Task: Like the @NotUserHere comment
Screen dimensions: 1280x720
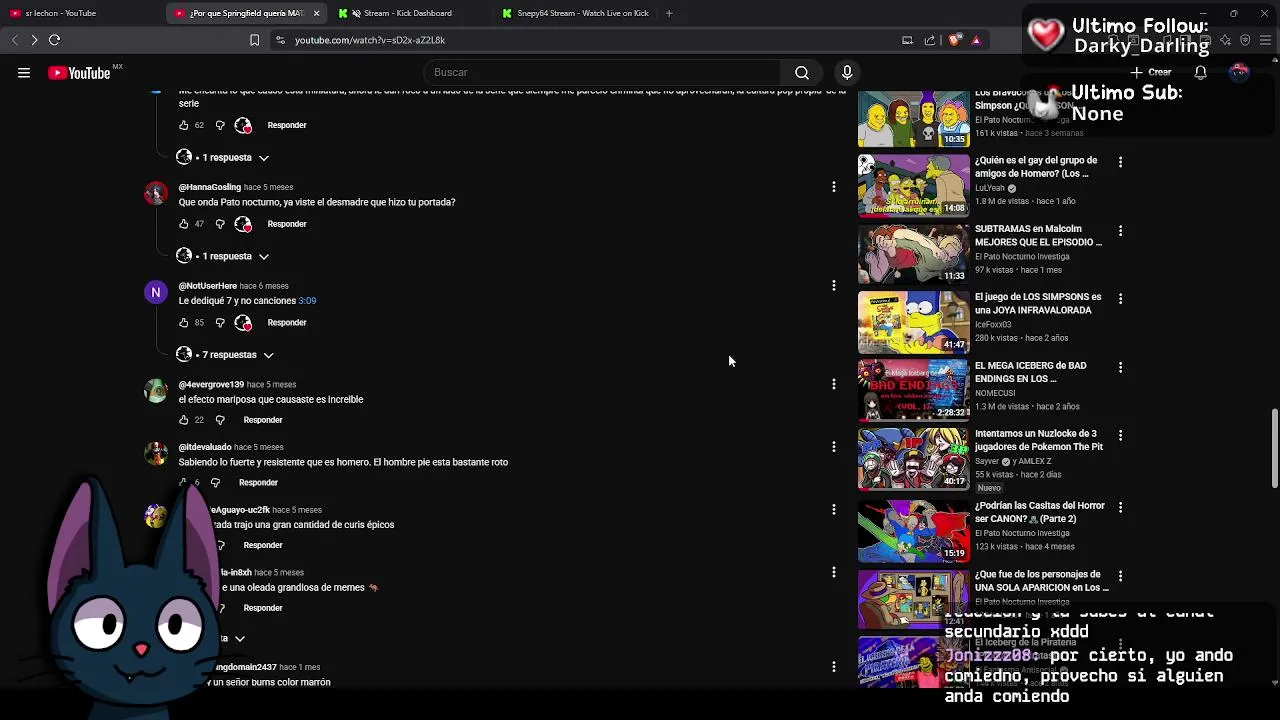Action: [183, 323]
